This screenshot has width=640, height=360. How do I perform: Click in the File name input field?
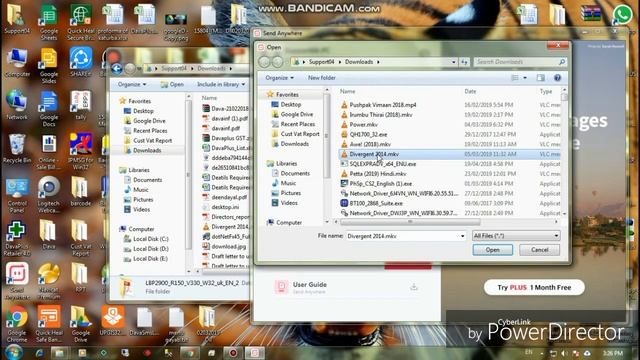(402, 236)
